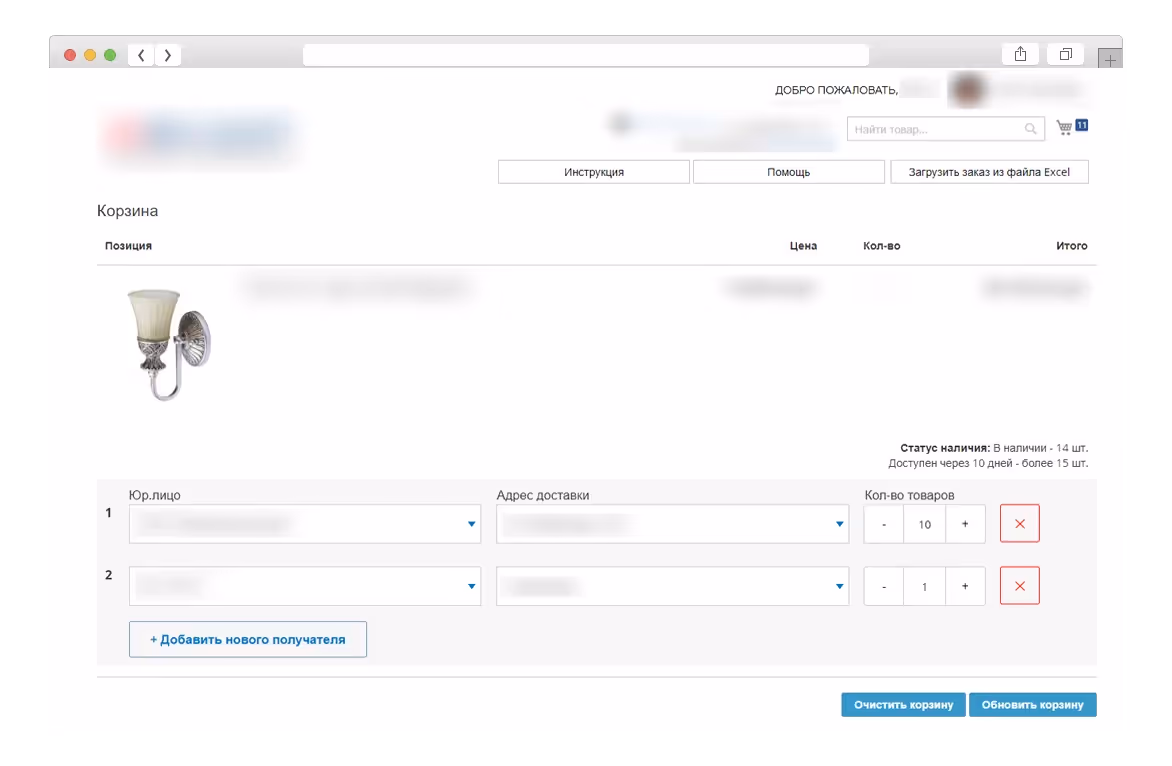Add a new browser tab with plus
1172x766 pixels.
pyautogui.click(x=1110, y=59)
